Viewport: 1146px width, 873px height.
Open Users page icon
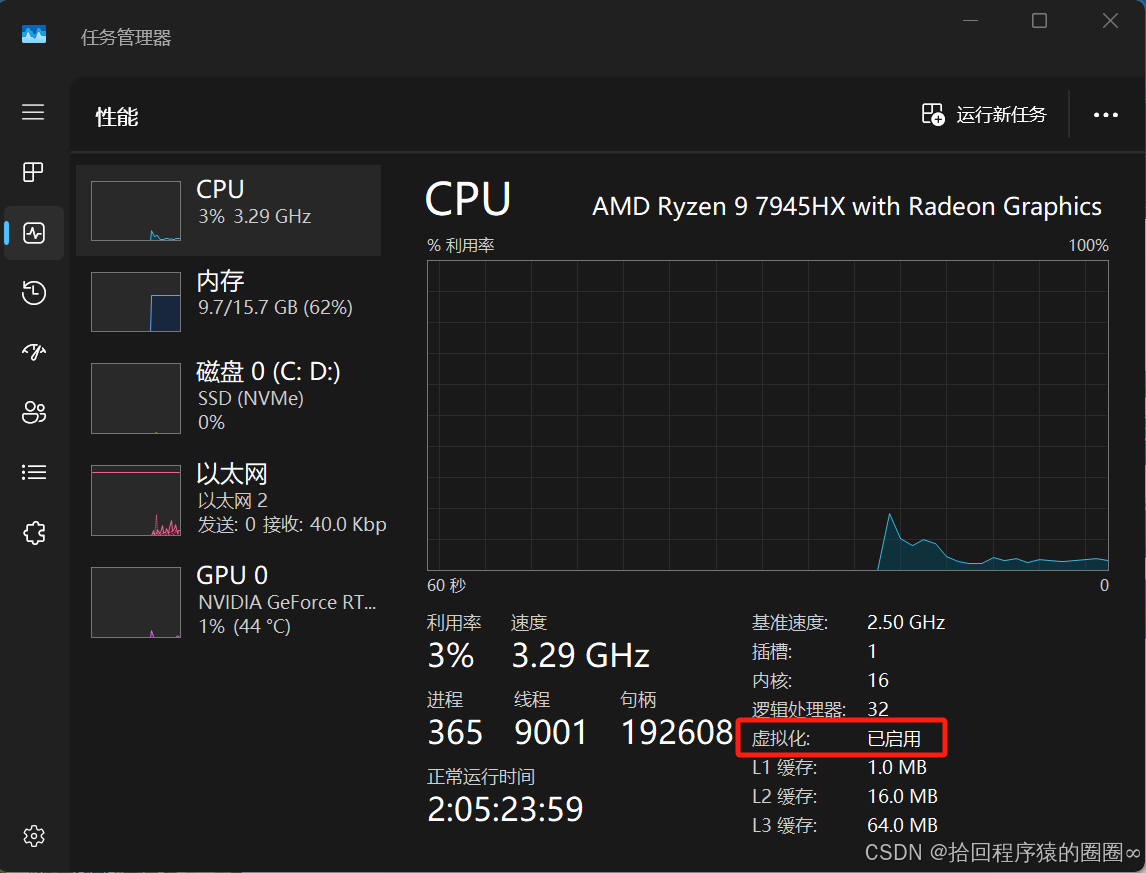click(34, 412)
